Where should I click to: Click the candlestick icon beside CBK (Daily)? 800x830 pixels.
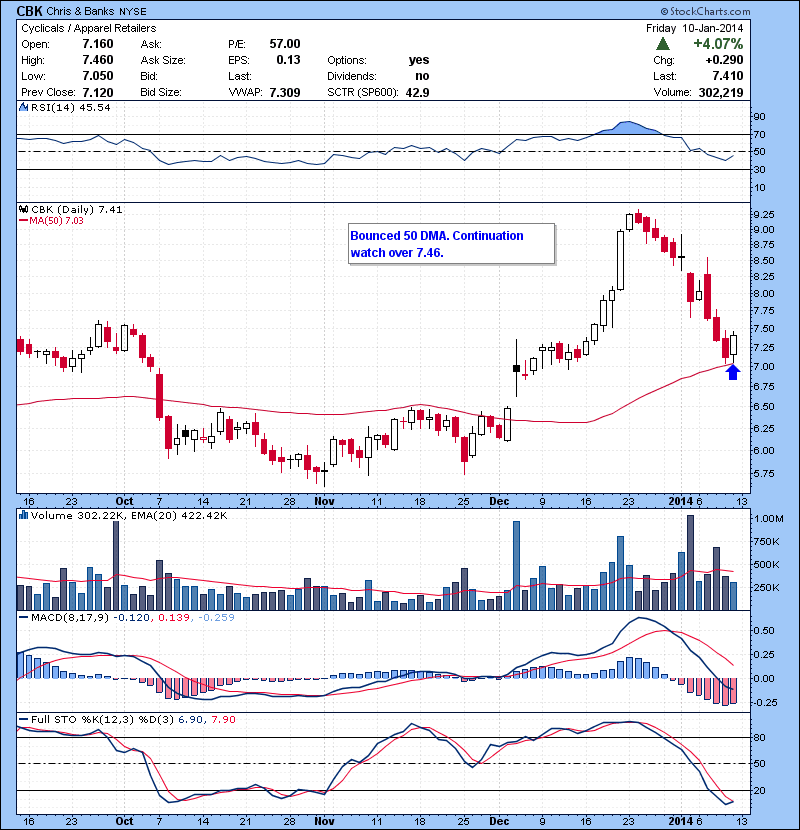tap(23, 209)
